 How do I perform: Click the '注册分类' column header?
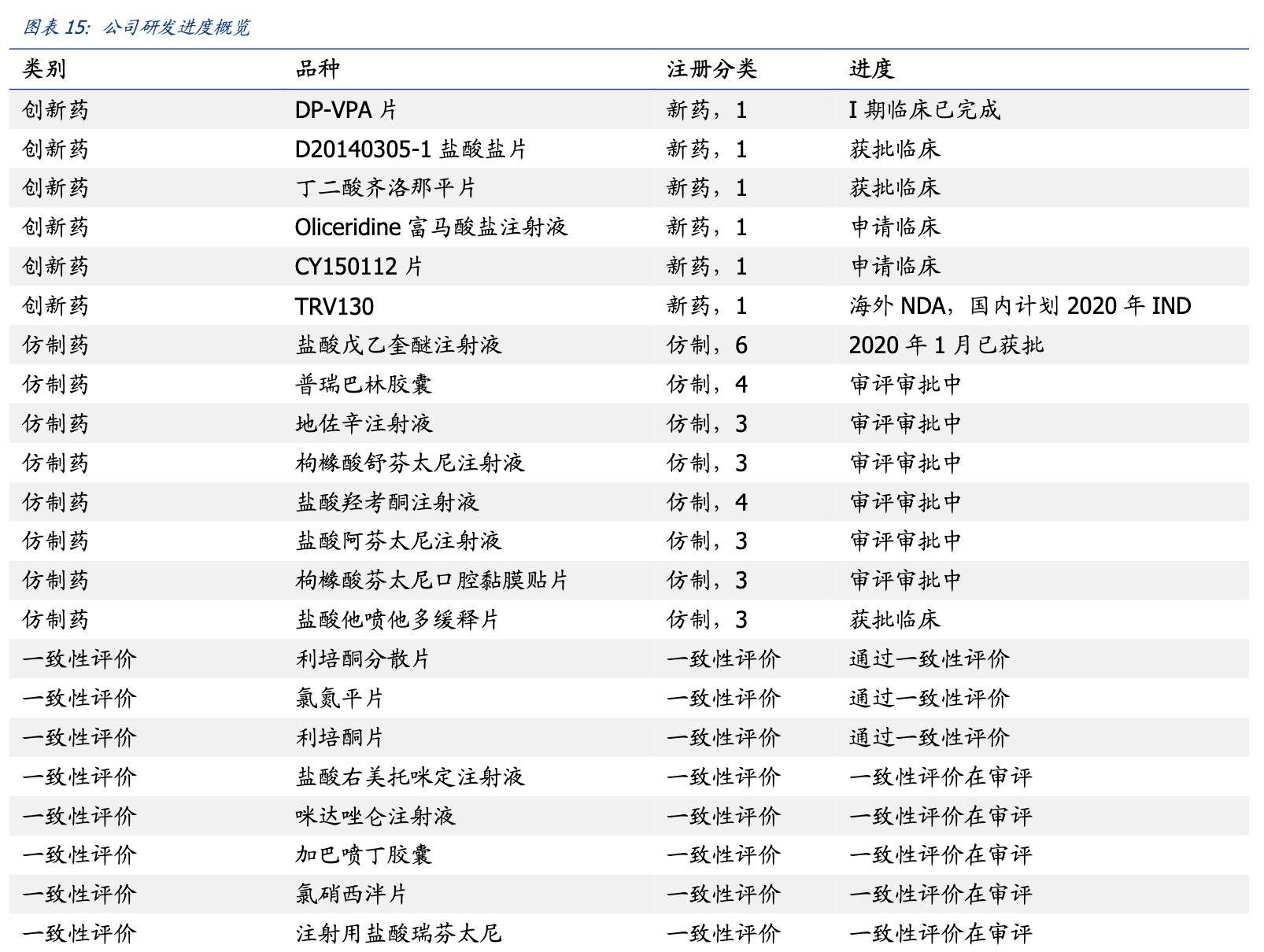coord(711,69)
